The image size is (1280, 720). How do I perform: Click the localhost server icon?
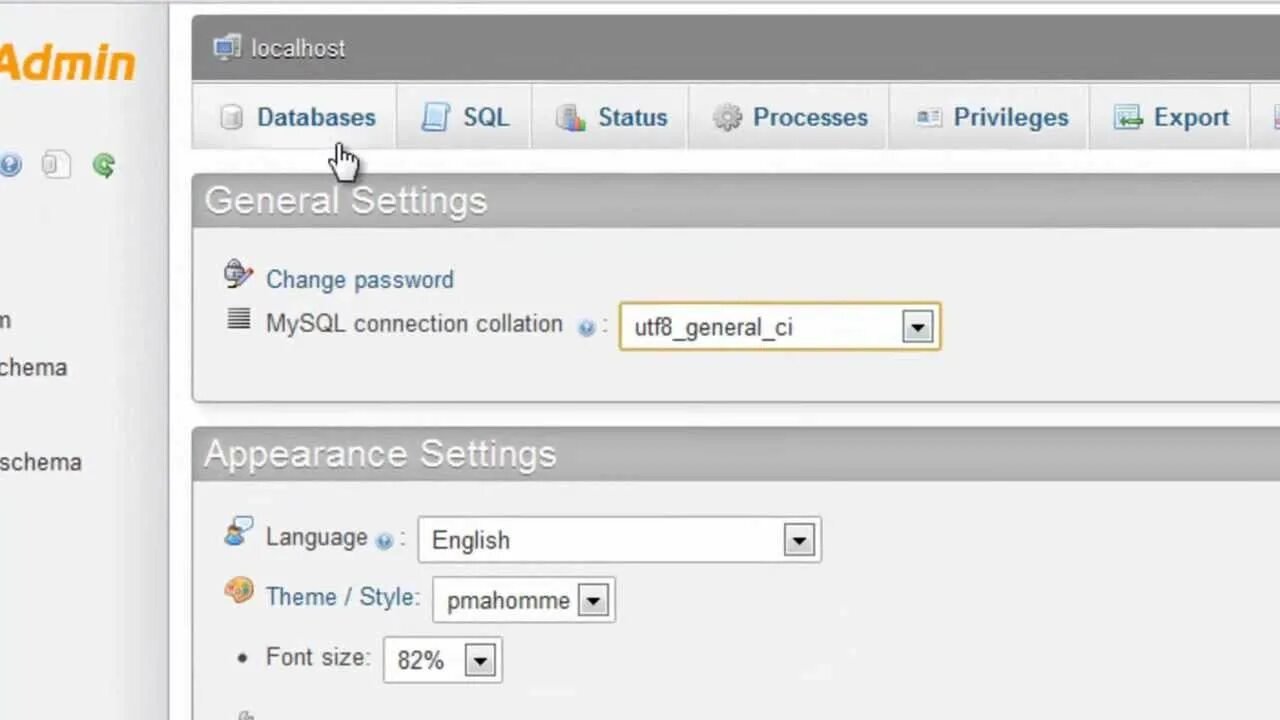point(227,47)
